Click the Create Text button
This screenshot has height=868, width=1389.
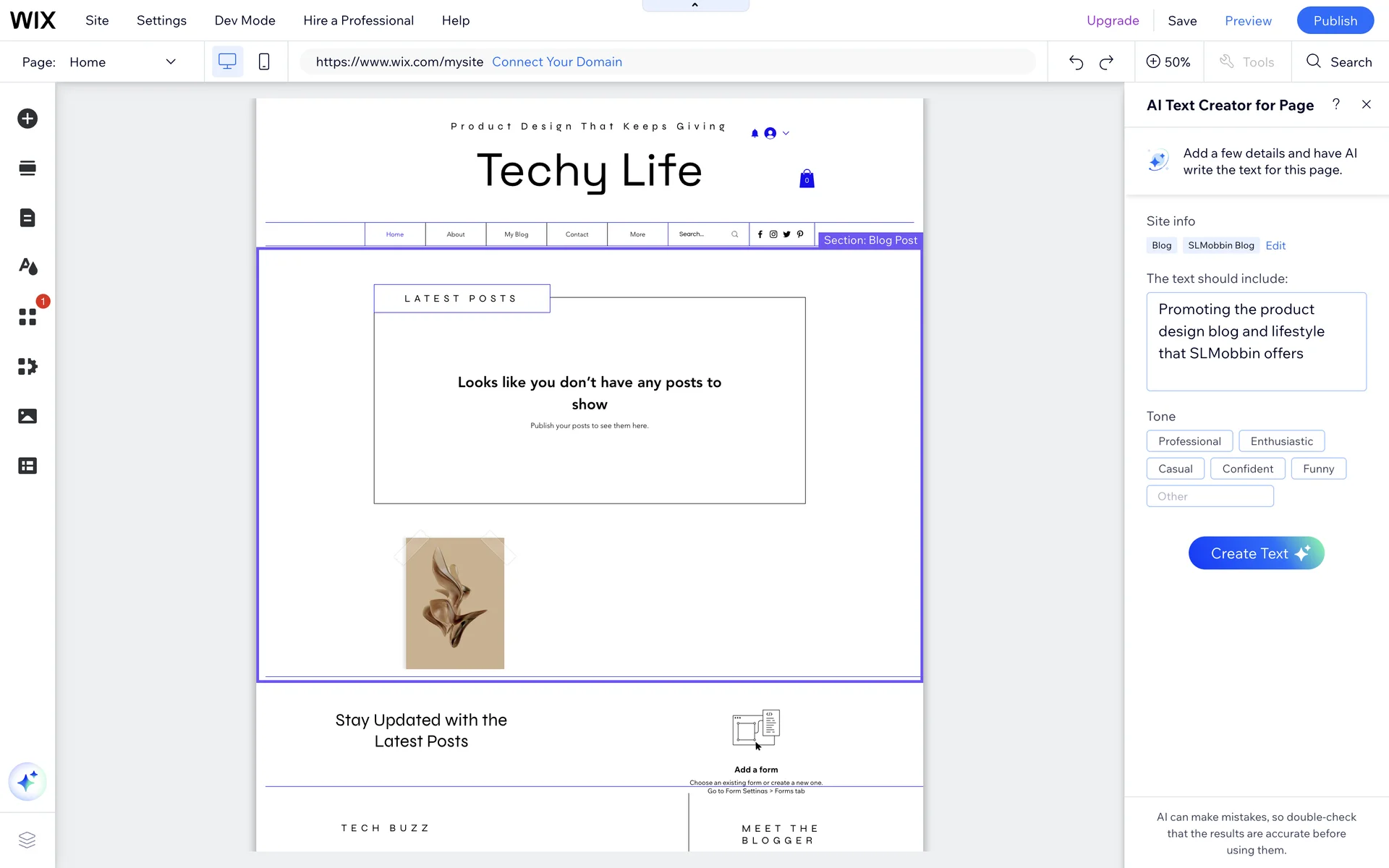[x=1256, y=553]
